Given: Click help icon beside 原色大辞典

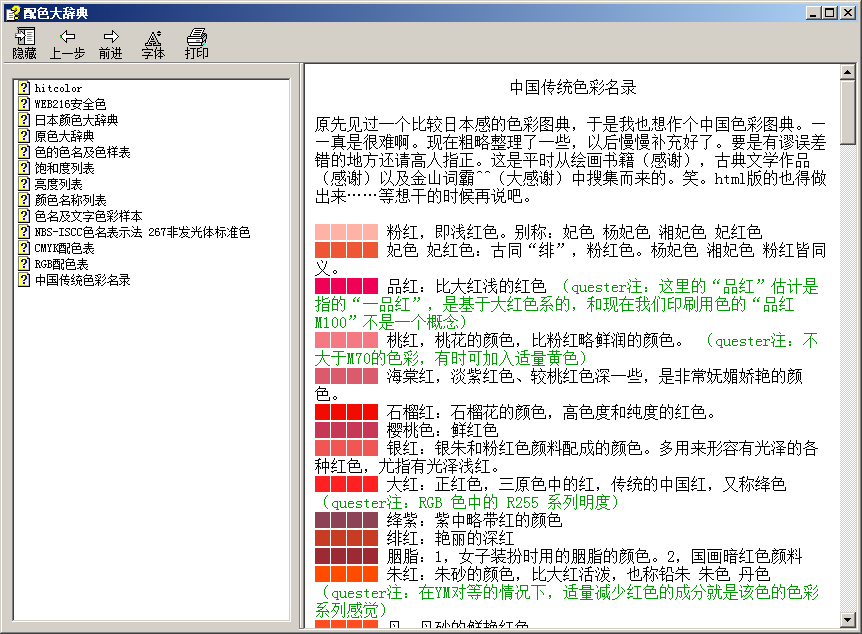Looking at the screenshot, I should (x=24, y=136).
